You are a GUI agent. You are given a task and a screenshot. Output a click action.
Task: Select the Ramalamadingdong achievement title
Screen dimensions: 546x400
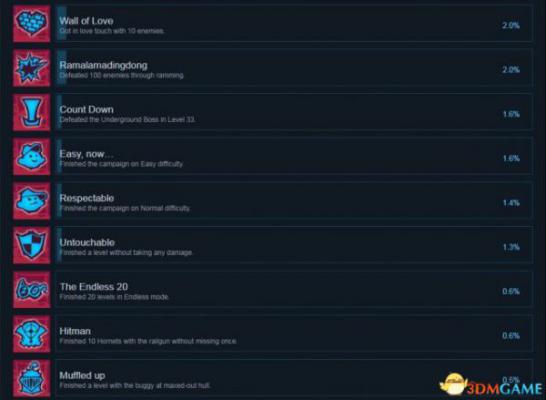(103, 65)
